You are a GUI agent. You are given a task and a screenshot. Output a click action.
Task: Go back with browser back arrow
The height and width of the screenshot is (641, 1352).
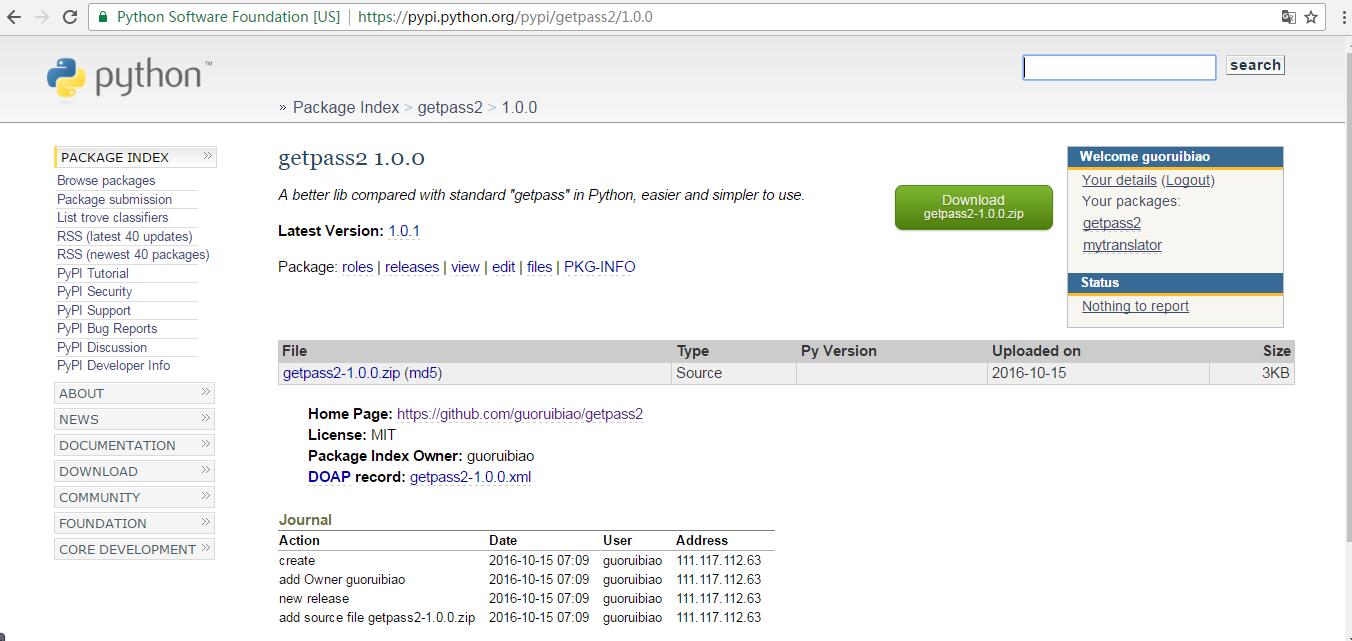point(14,17)
